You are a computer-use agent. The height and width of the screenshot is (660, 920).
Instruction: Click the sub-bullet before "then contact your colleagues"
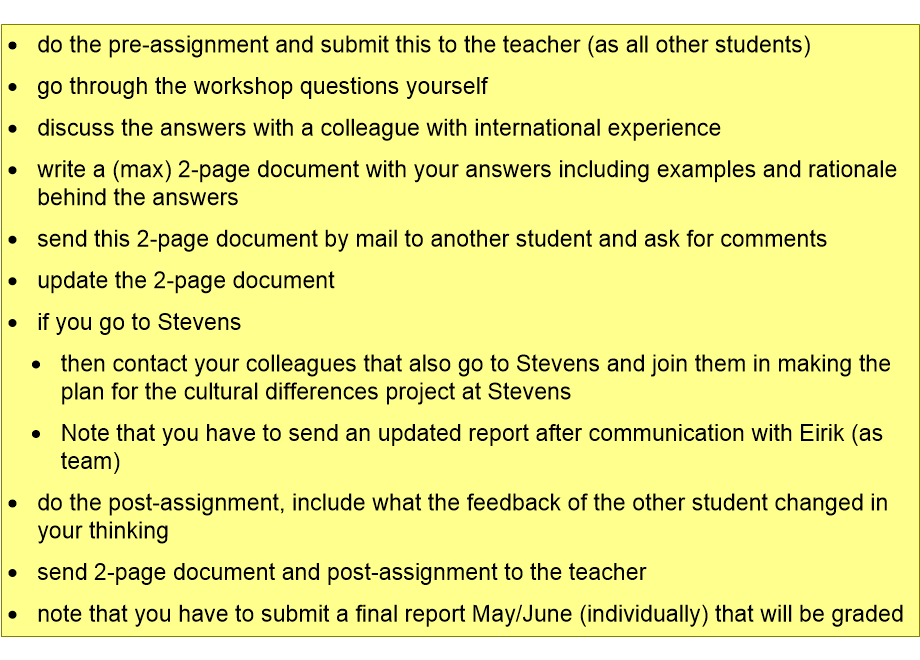(36, 365)
